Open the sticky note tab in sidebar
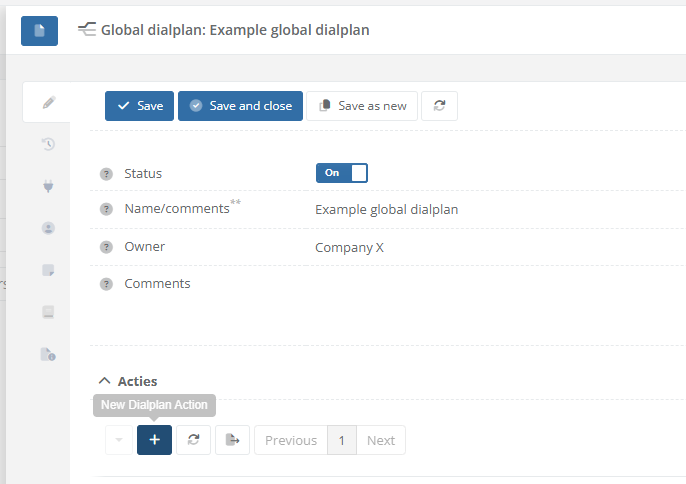686x484 pixels. [x=48, y=270]
